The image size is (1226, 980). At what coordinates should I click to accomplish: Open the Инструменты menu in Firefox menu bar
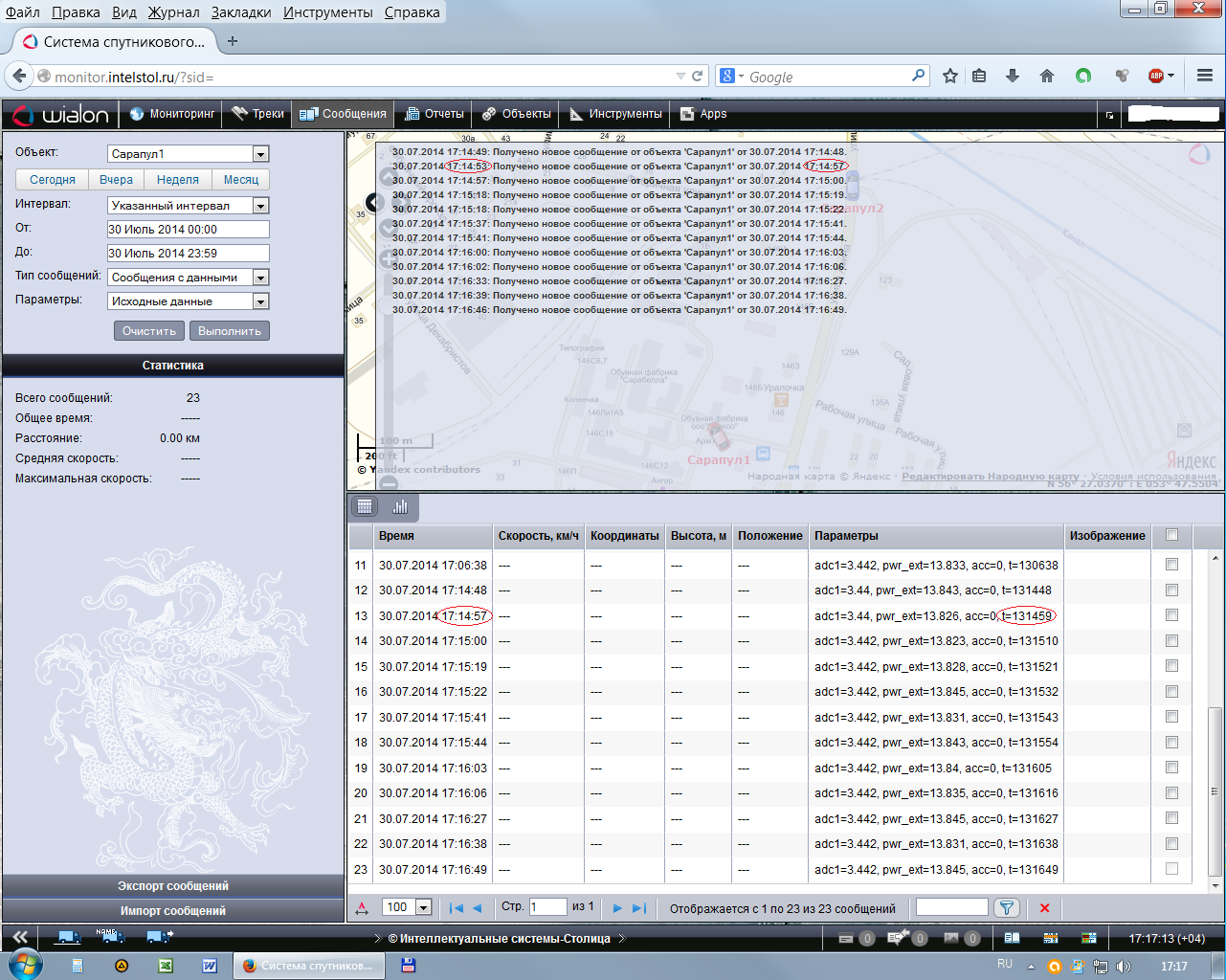click(x=328, y=12)
